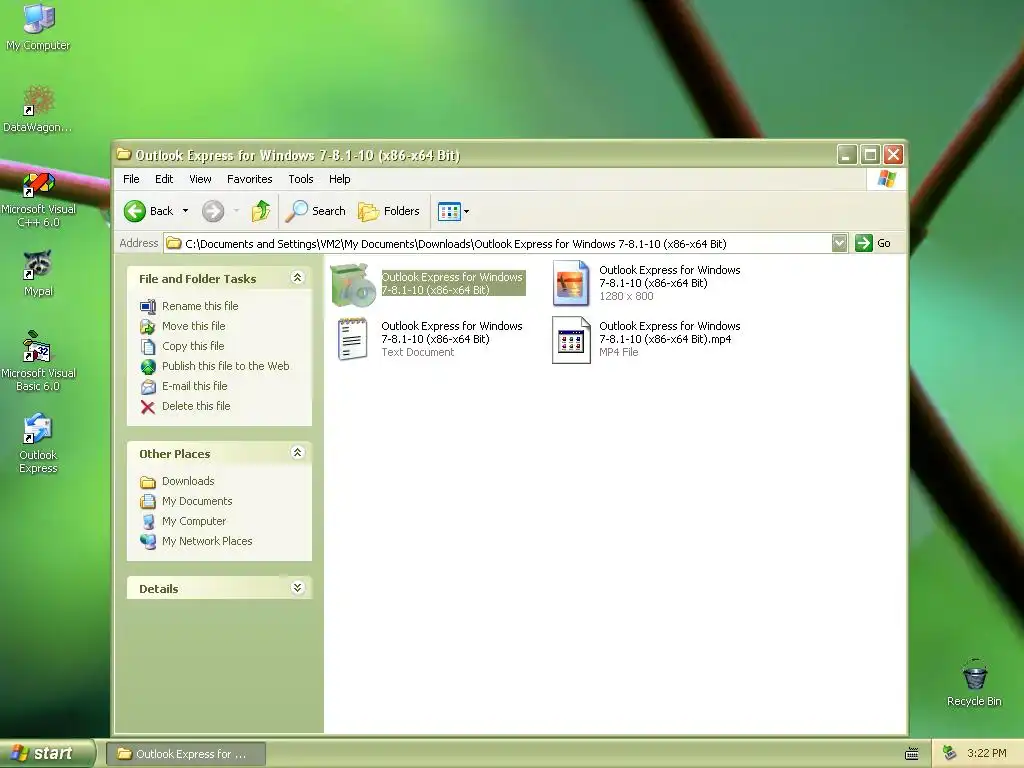Click Copy this file
This screenshot has height=768, width=1024.
coord(193,346)
